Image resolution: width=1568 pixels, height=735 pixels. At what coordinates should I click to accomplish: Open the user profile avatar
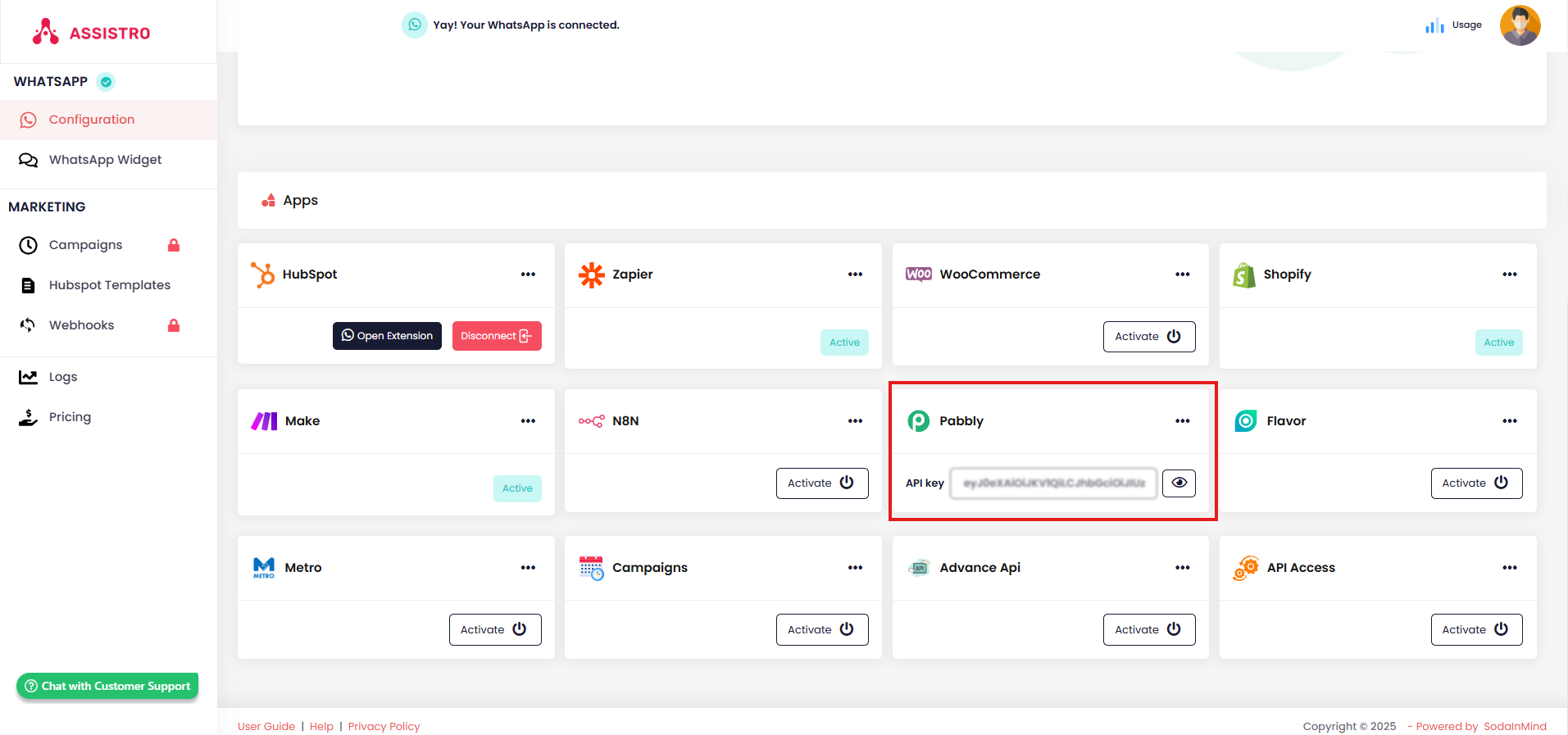[x=1520, y=25]
